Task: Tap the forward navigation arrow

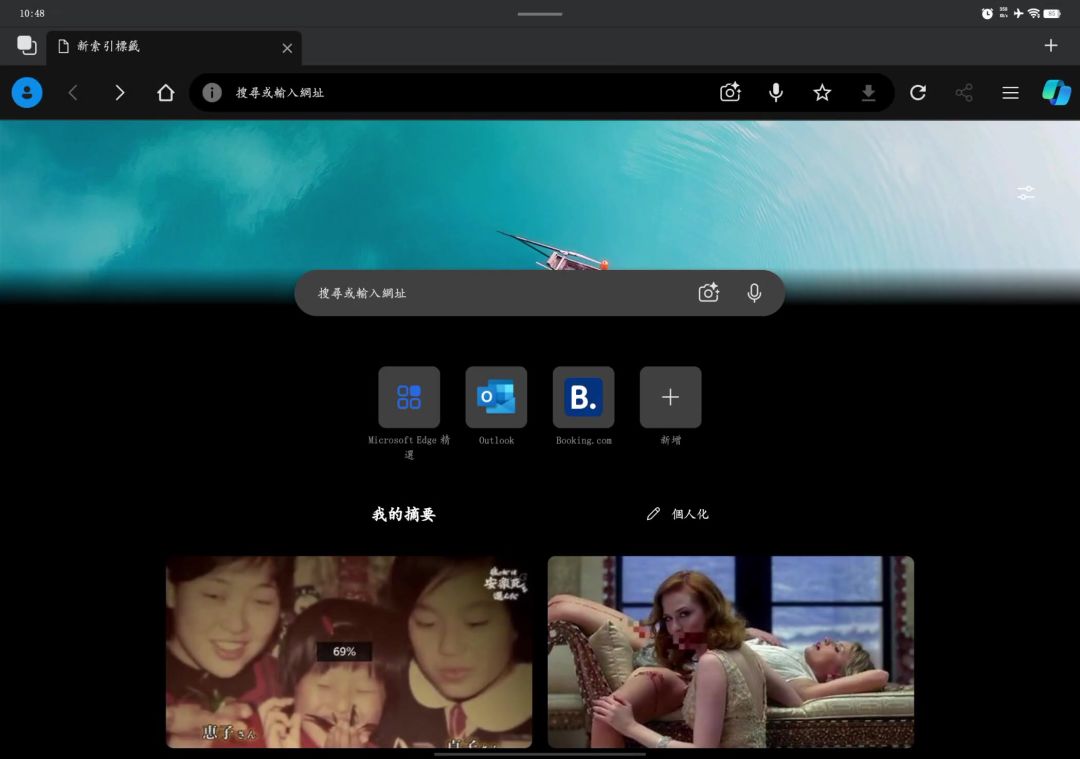Action: (x=120, y=93)
